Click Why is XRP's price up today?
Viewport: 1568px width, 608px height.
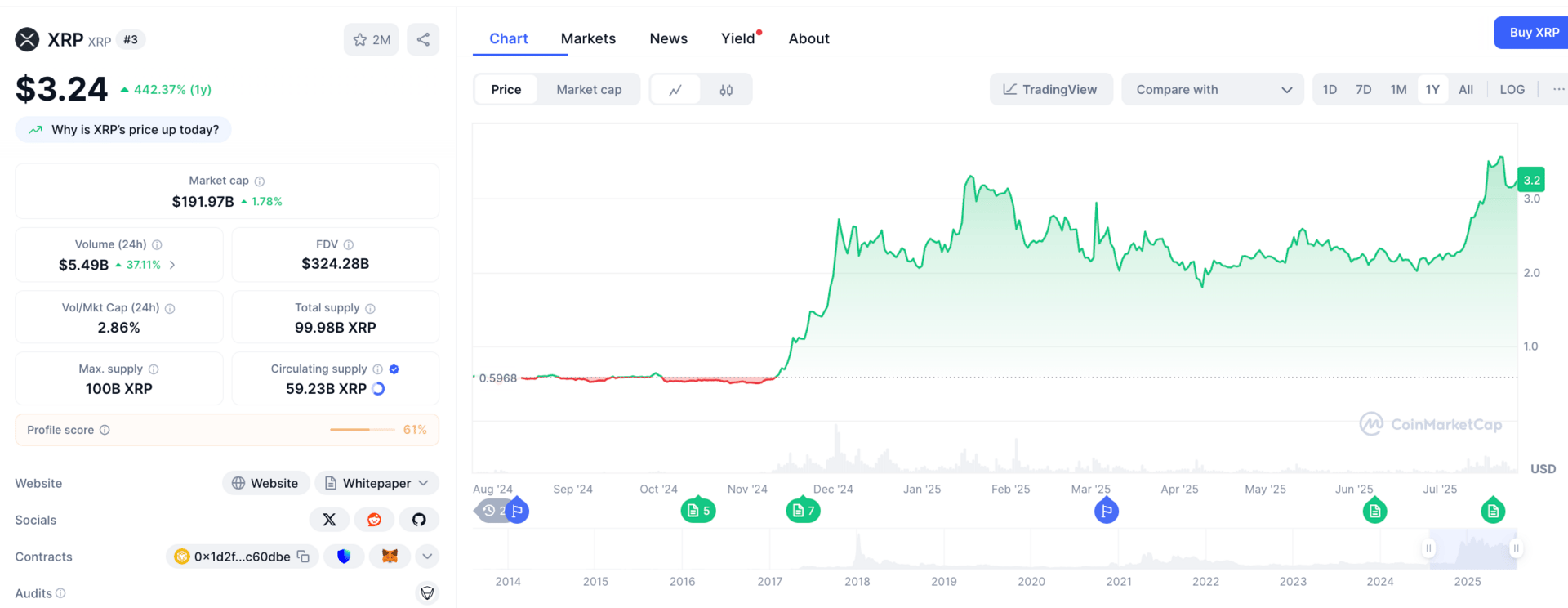coord(123,130)
